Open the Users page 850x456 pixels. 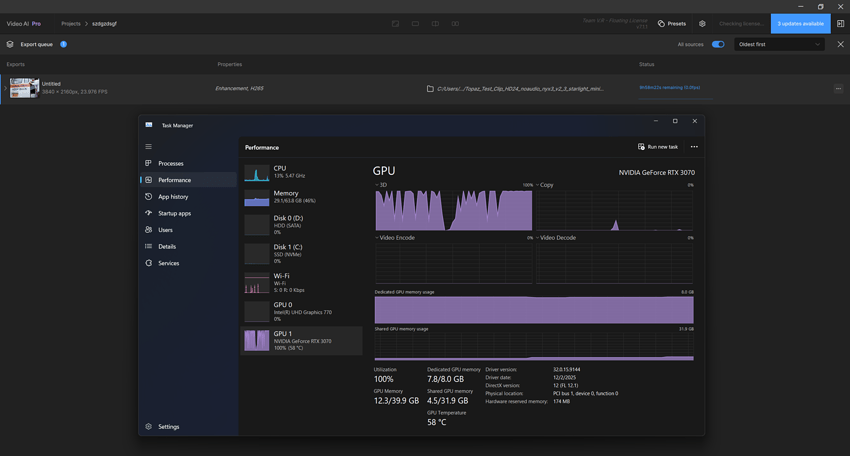(x=166, y=230)
